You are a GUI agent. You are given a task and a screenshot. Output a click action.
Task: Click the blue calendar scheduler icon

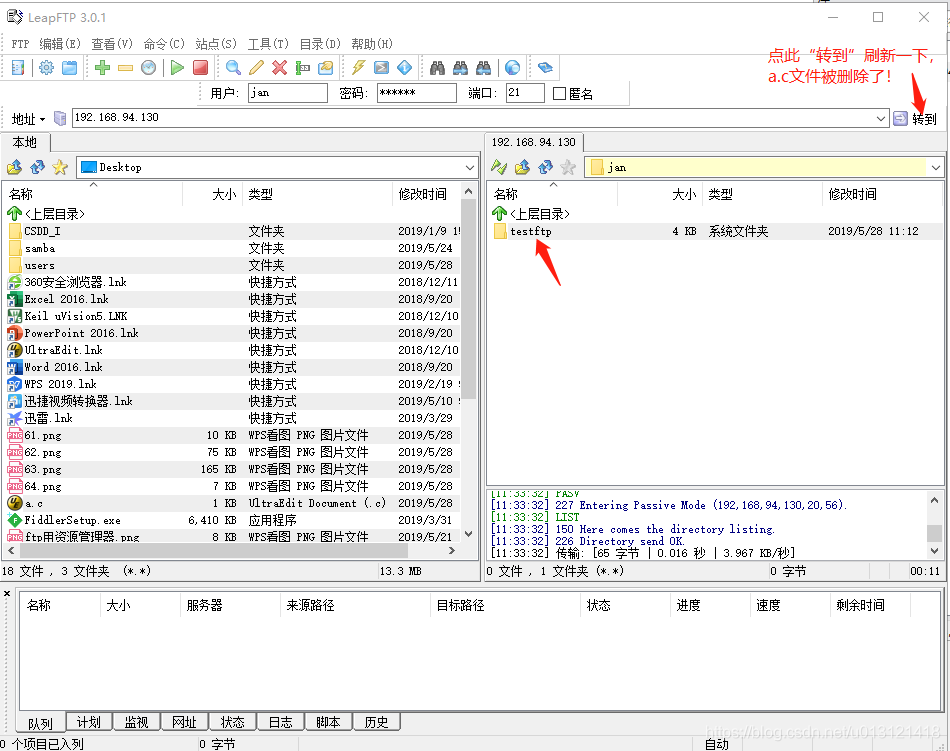point(70,67)
